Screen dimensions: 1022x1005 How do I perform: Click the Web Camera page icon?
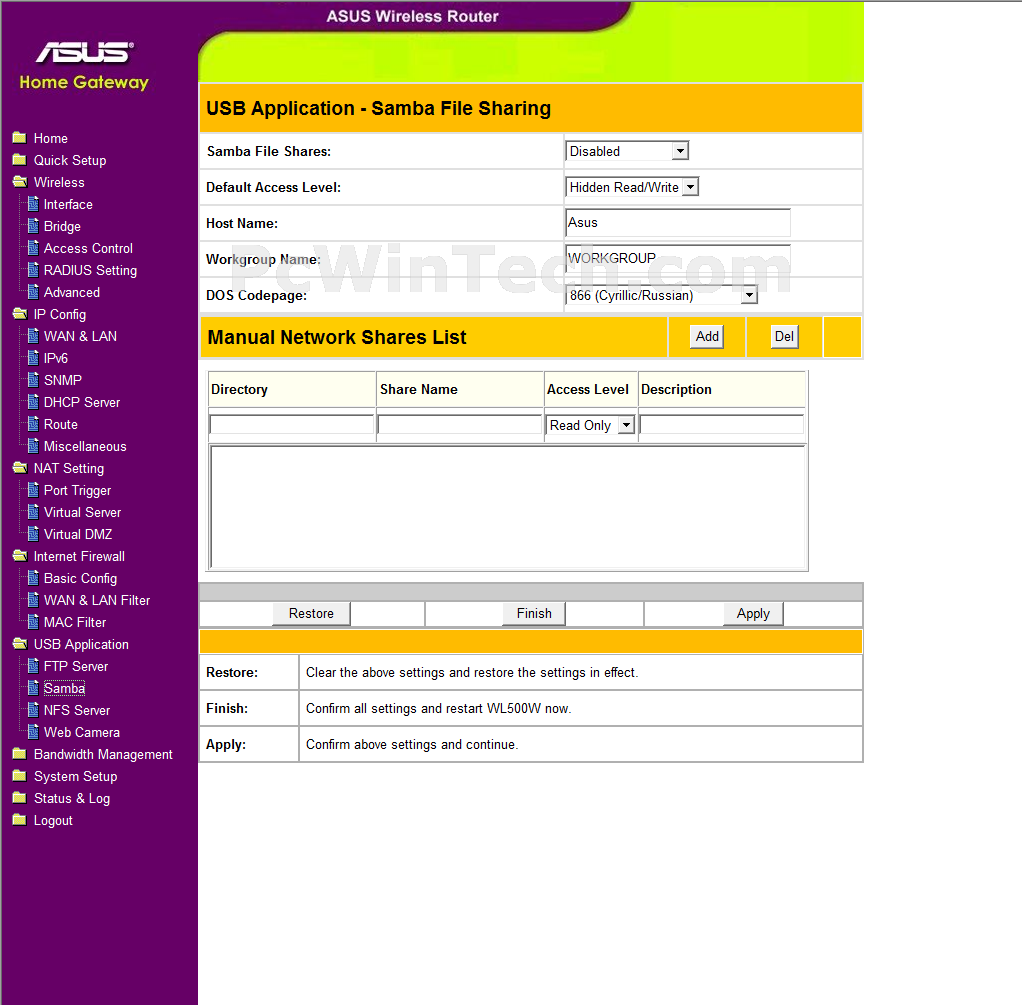[x=33, y=733]
